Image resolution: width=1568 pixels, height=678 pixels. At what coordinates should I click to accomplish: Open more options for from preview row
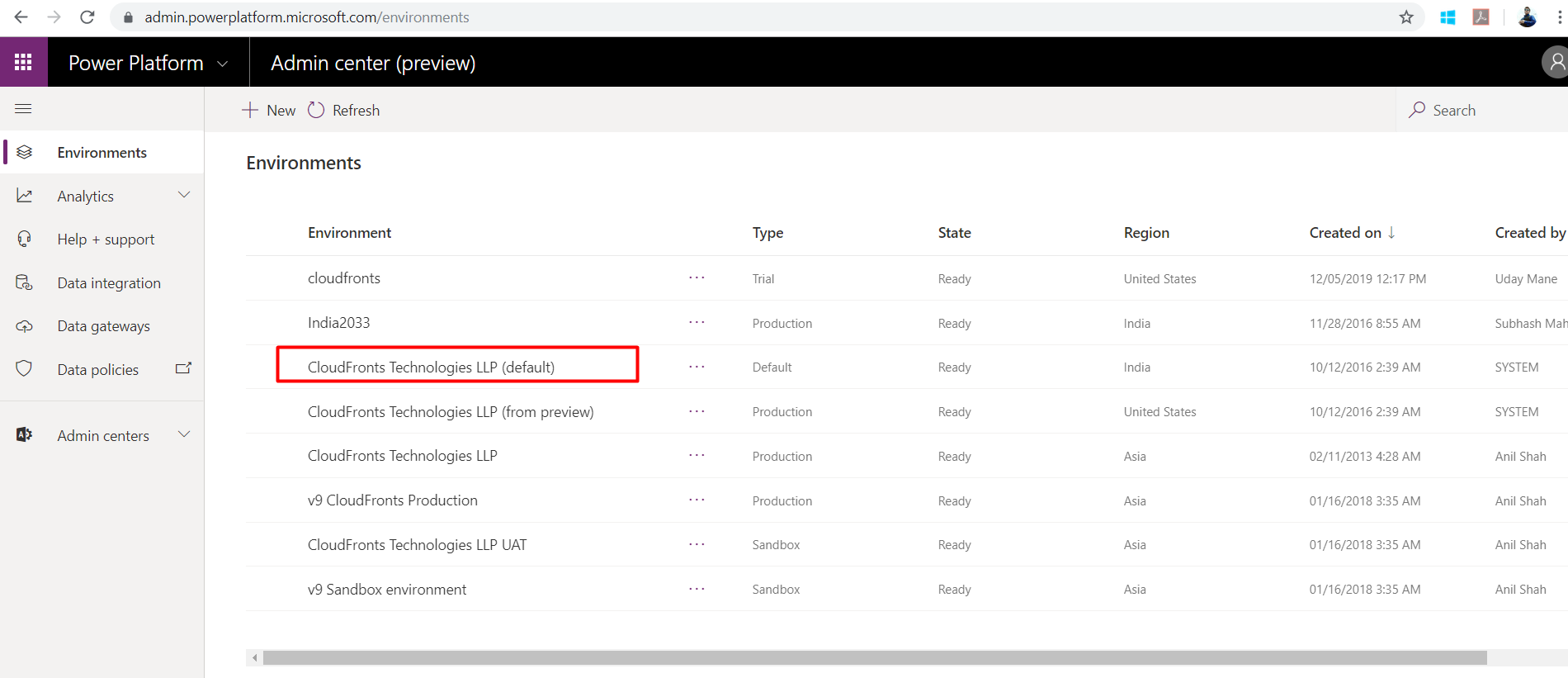click(x=697, y=411)
